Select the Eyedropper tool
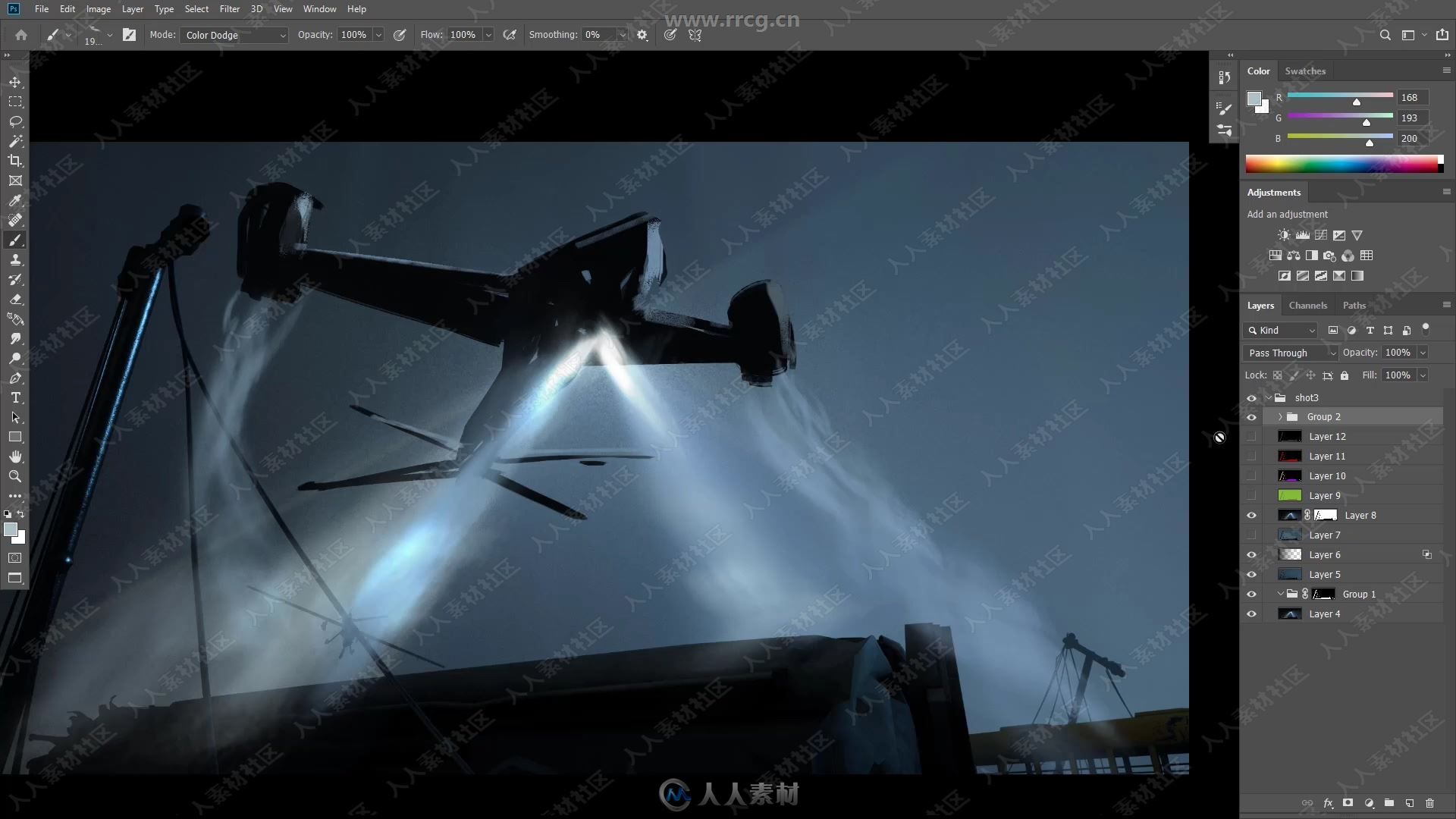Screen dimensions: 1456x819 (x=15, y=200)
